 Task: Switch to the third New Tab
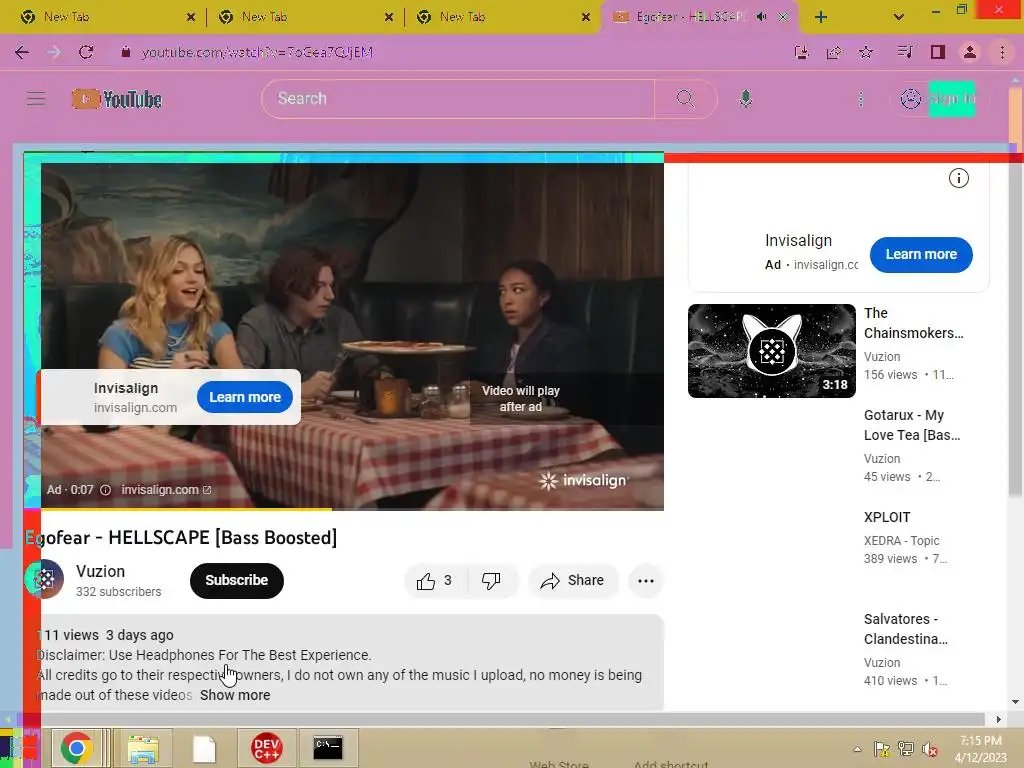pyautogui.click(x=500, y=17)
